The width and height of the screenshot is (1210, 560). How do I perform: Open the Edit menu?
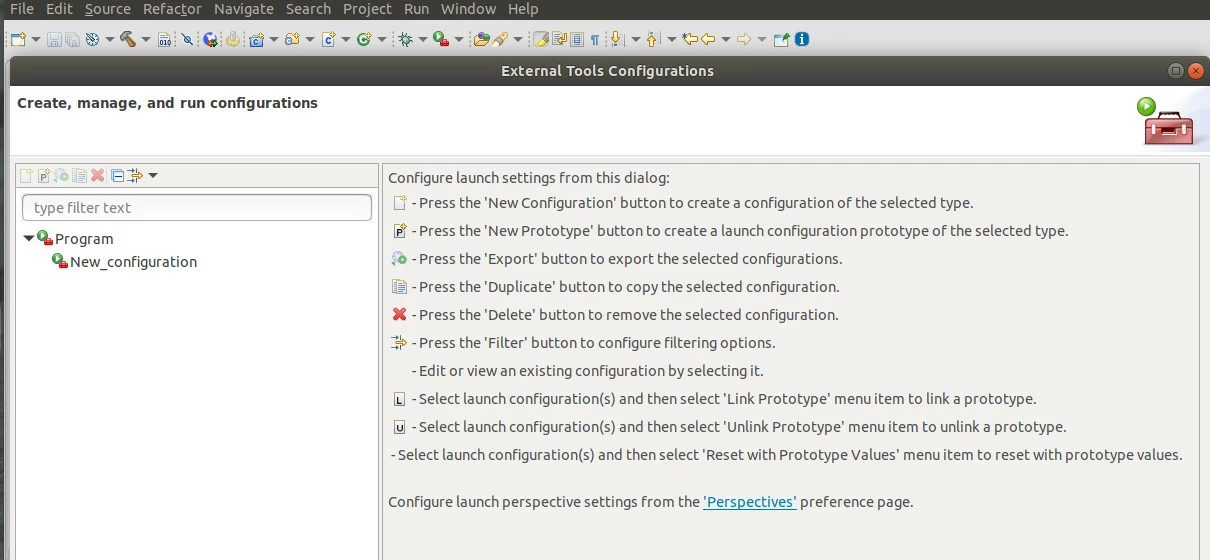[x=59, y=9]
